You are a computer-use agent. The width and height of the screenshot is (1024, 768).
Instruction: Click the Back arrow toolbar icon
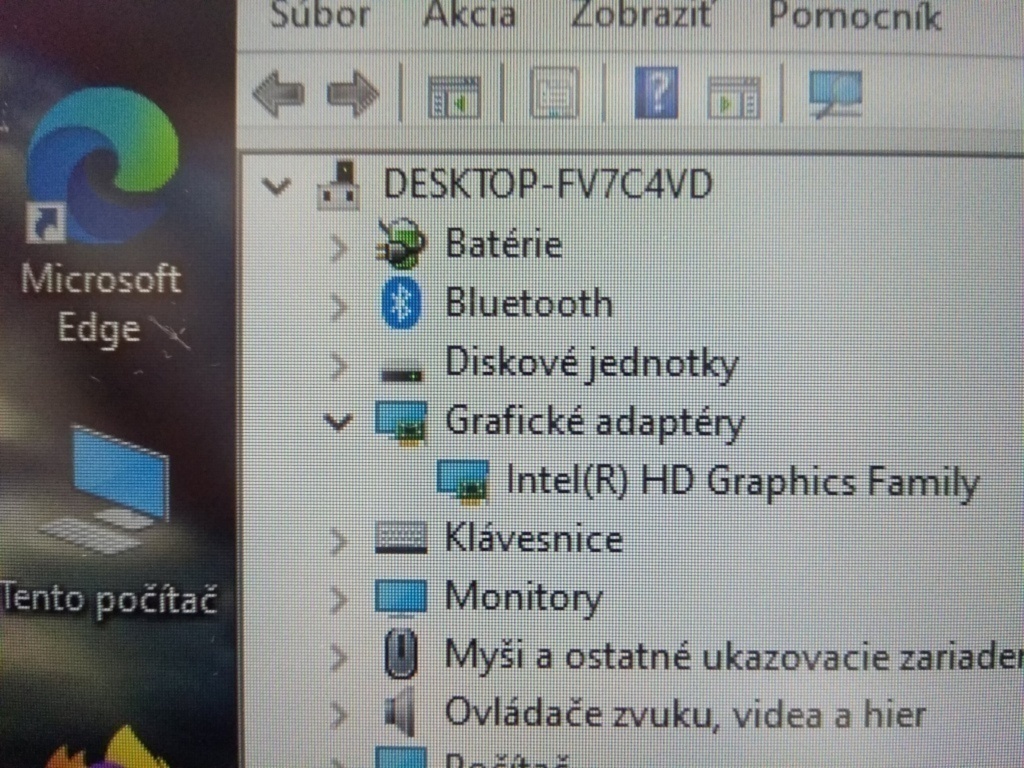pyautogui.click(x=278, y=96)
